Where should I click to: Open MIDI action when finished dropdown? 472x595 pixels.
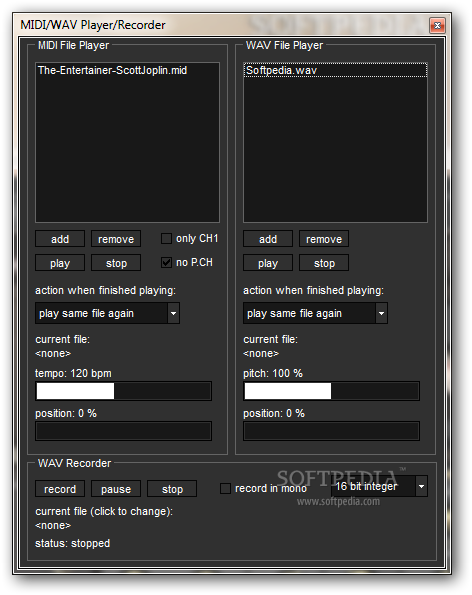pyautogui.click(x=107, y=313)
